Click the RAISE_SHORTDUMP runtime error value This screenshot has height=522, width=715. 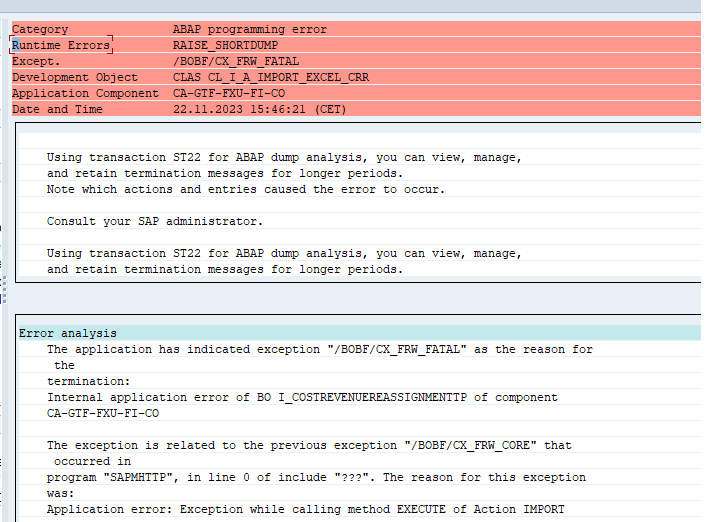click(x=225, y=45)
